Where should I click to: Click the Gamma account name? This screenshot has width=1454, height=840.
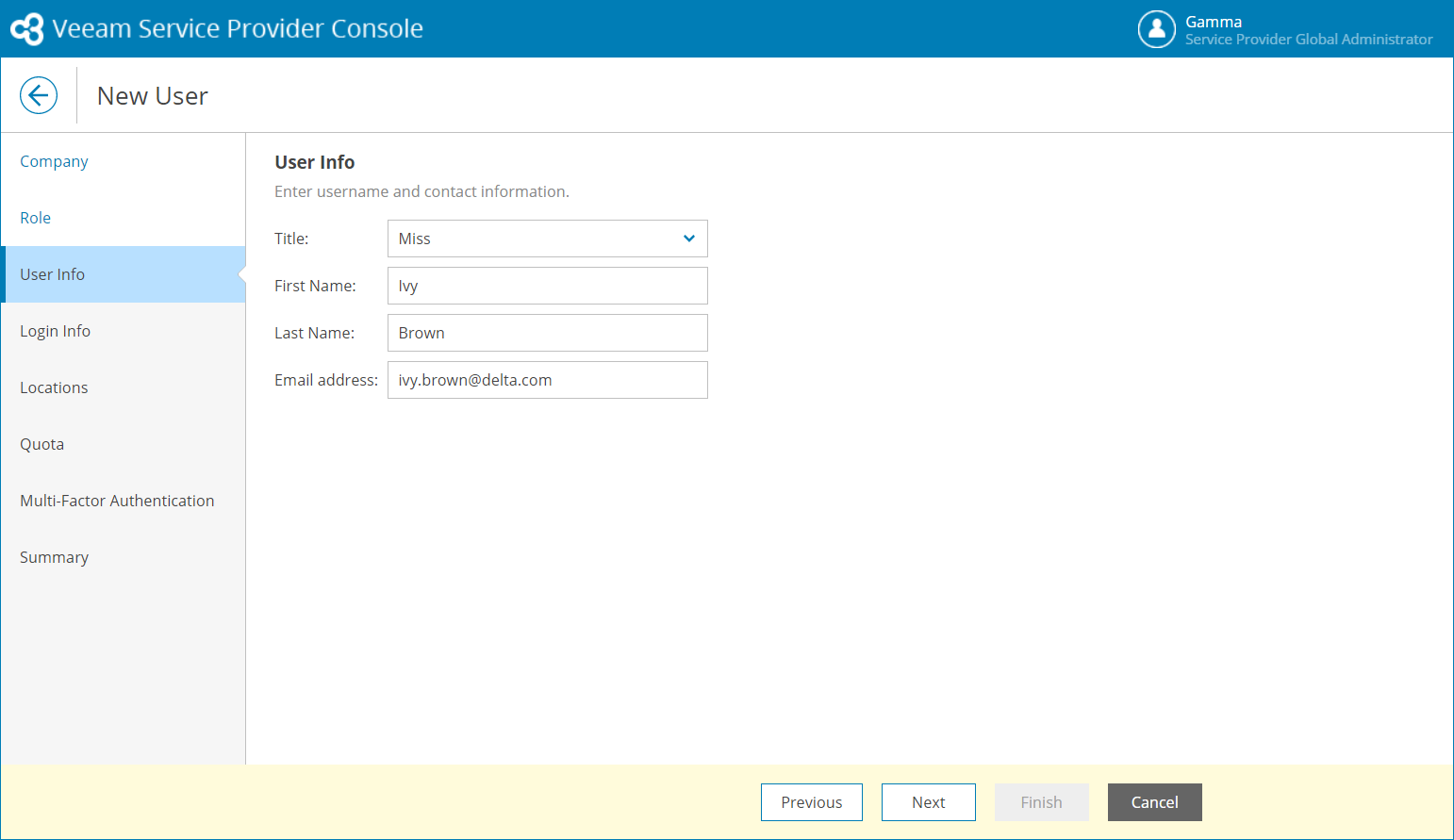[x=1214, y=22]
